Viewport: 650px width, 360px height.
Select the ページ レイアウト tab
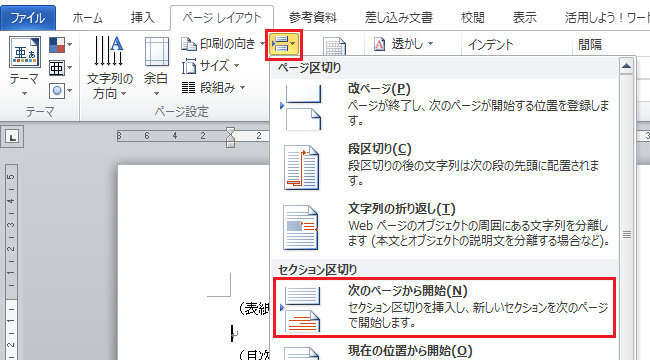click(x=222, y=18)
